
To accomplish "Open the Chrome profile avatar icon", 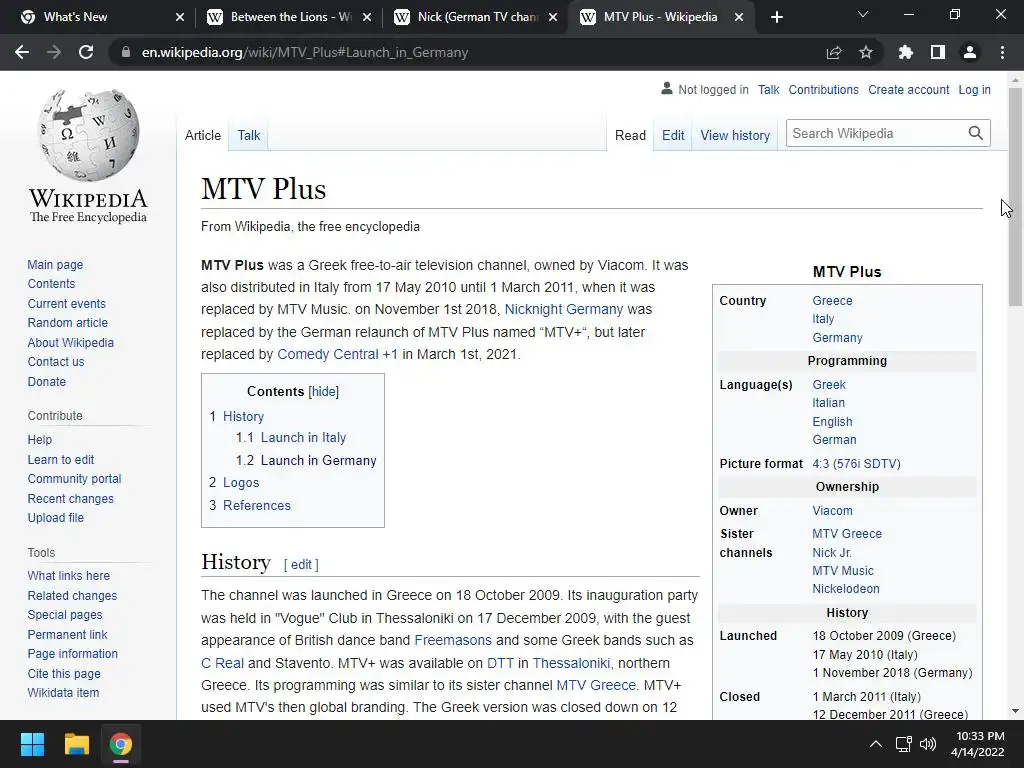I will (970, 52).
